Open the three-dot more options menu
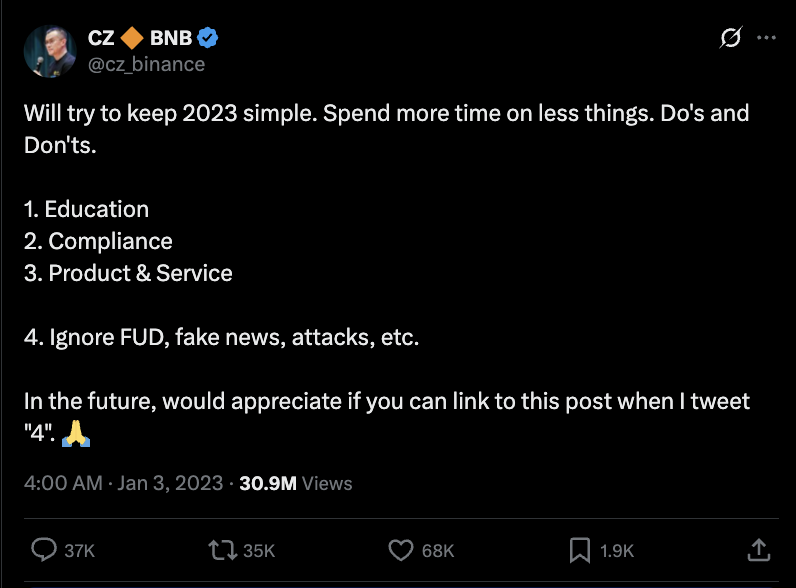This screenshot has height=588, width=796. [766, 38]
